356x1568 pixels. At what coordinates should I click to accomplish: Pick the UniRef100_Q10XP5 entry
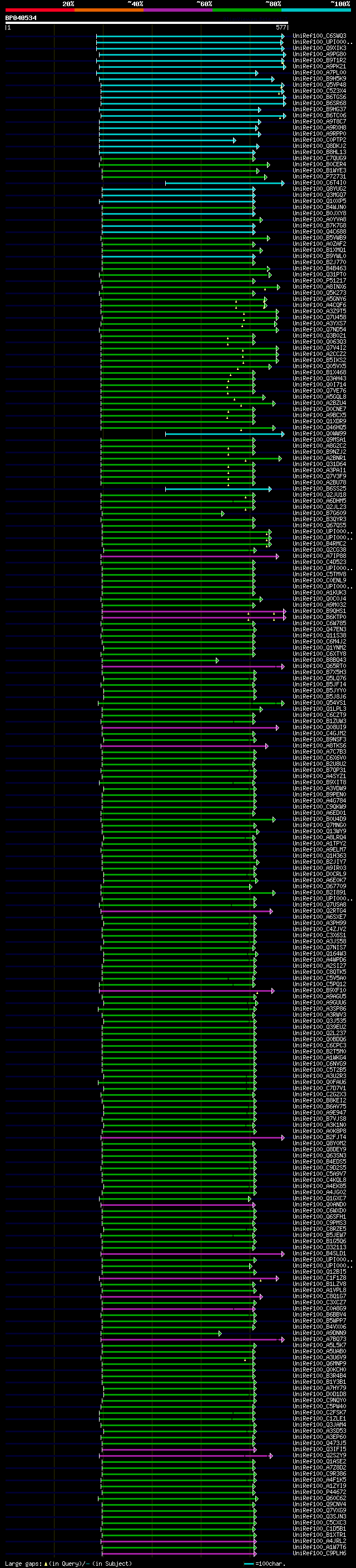tap(319, 201)
